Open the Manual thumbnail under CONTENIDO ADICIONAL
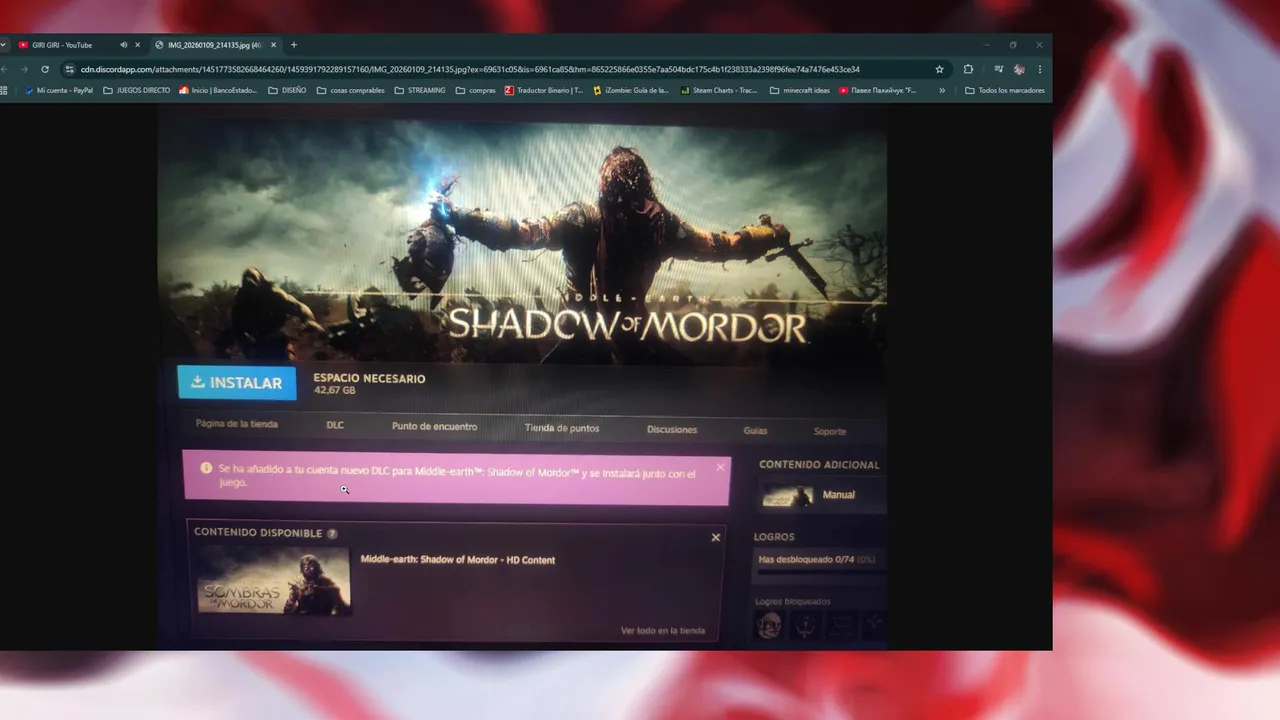1280x720 pixels. point(788,495)
